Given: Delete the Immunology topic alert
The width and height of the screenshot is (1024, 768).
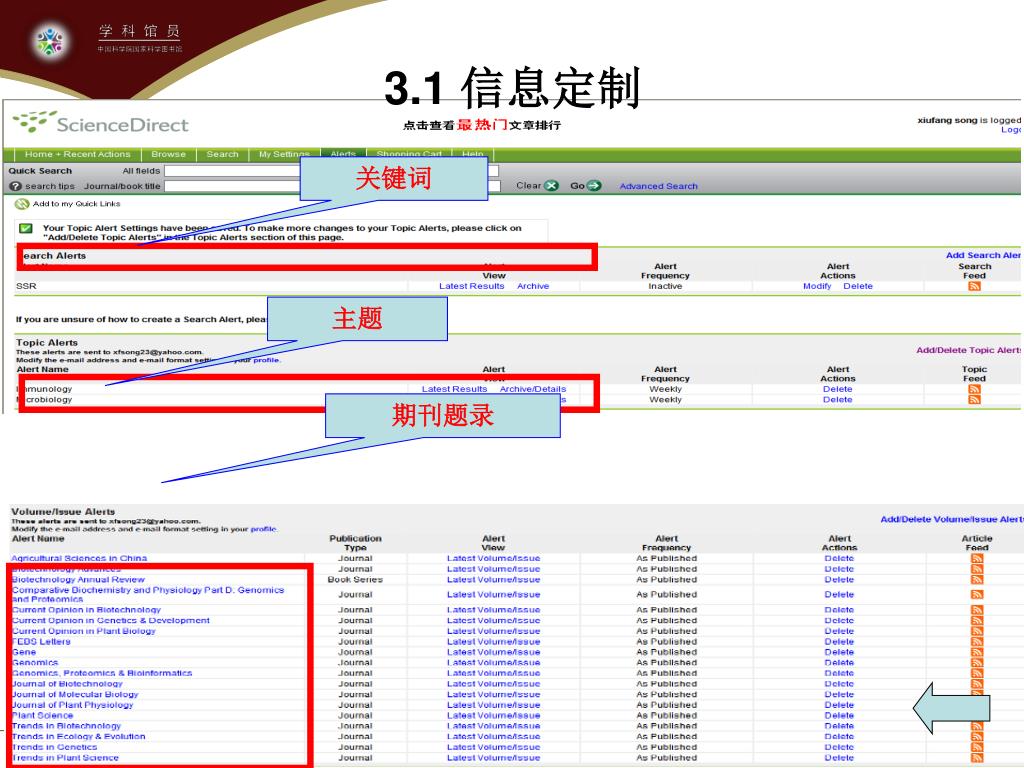Looking at the screenshot, I should coord(837,389).
